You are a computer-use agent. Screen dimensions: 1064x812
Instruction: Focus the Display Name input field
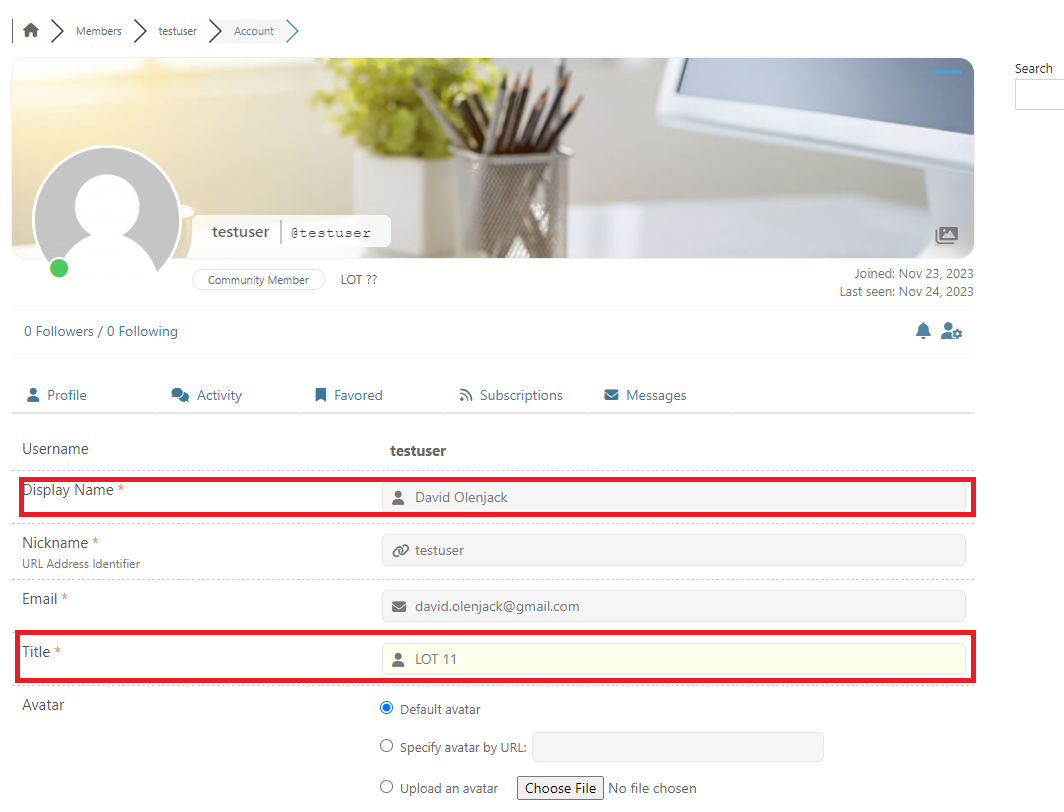tap(674, 497)
